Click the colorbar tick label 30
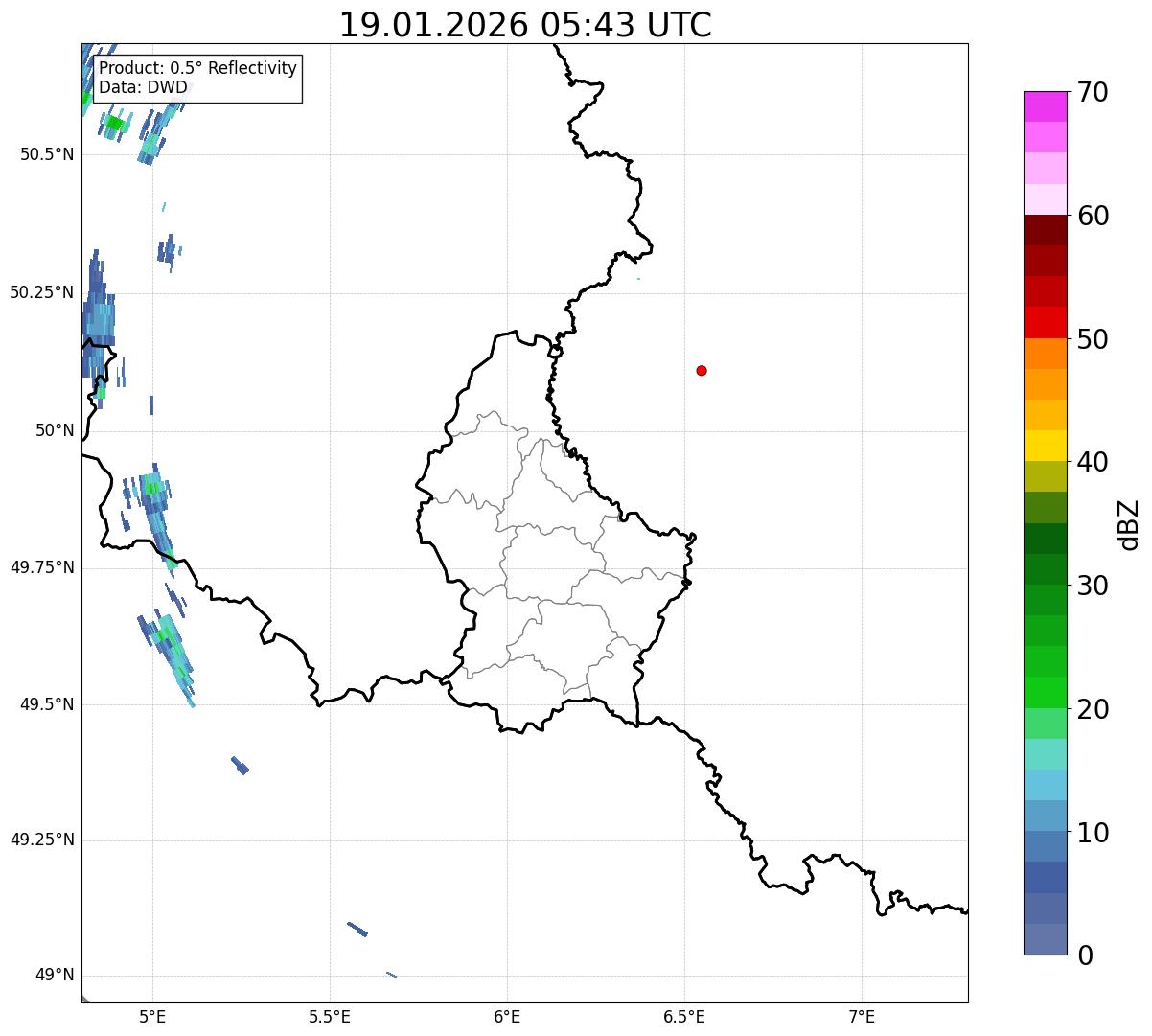Image resolution: width=1152 pixels, height=1036 pixels. click(1093, 586)
